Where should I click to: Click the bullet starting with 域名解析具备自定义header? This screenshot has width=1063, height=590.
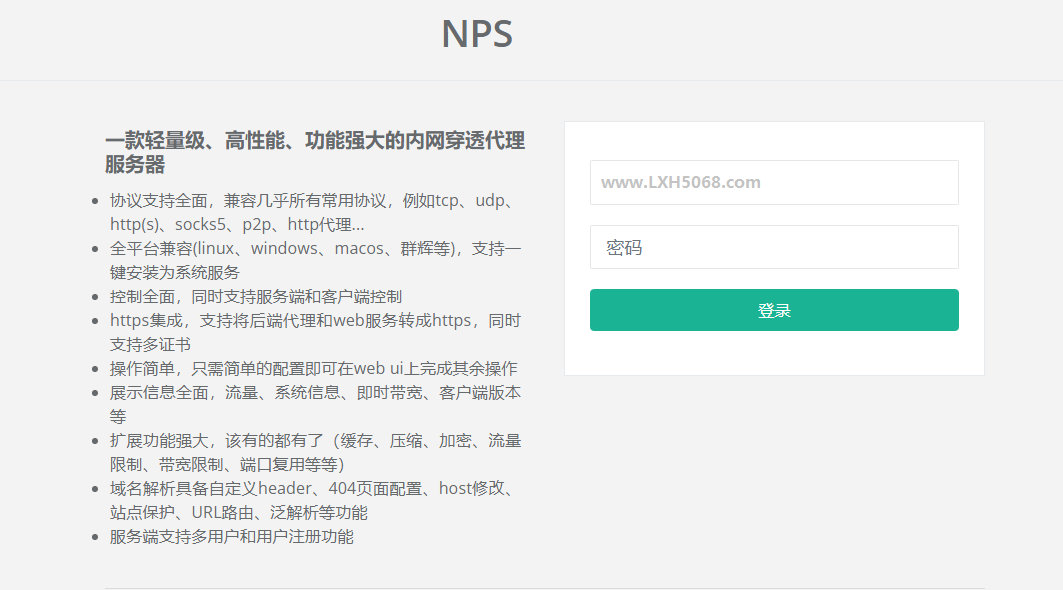(313, 500)
